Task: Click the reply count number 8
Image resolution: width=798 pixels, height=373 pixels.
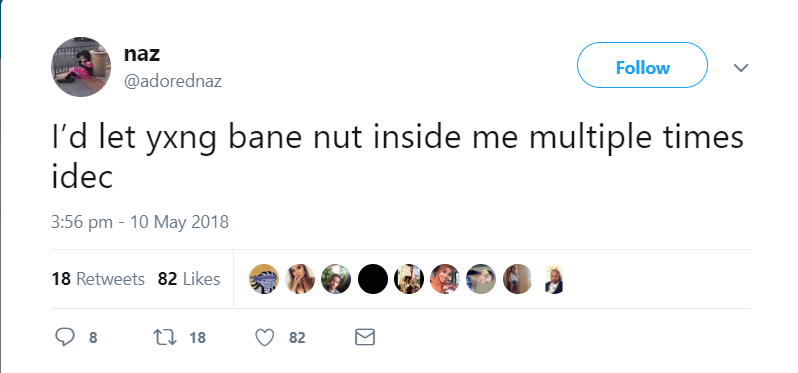Action: 93,338
